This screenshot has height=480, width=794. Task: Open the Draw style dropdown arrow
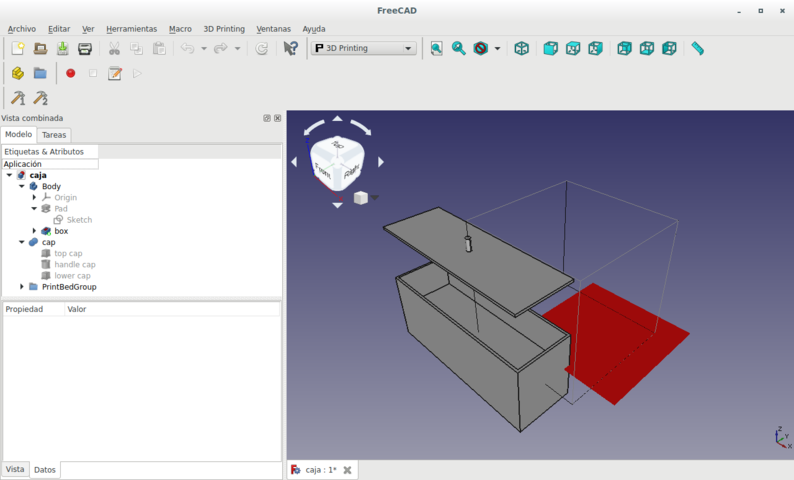tap(497, 49)
